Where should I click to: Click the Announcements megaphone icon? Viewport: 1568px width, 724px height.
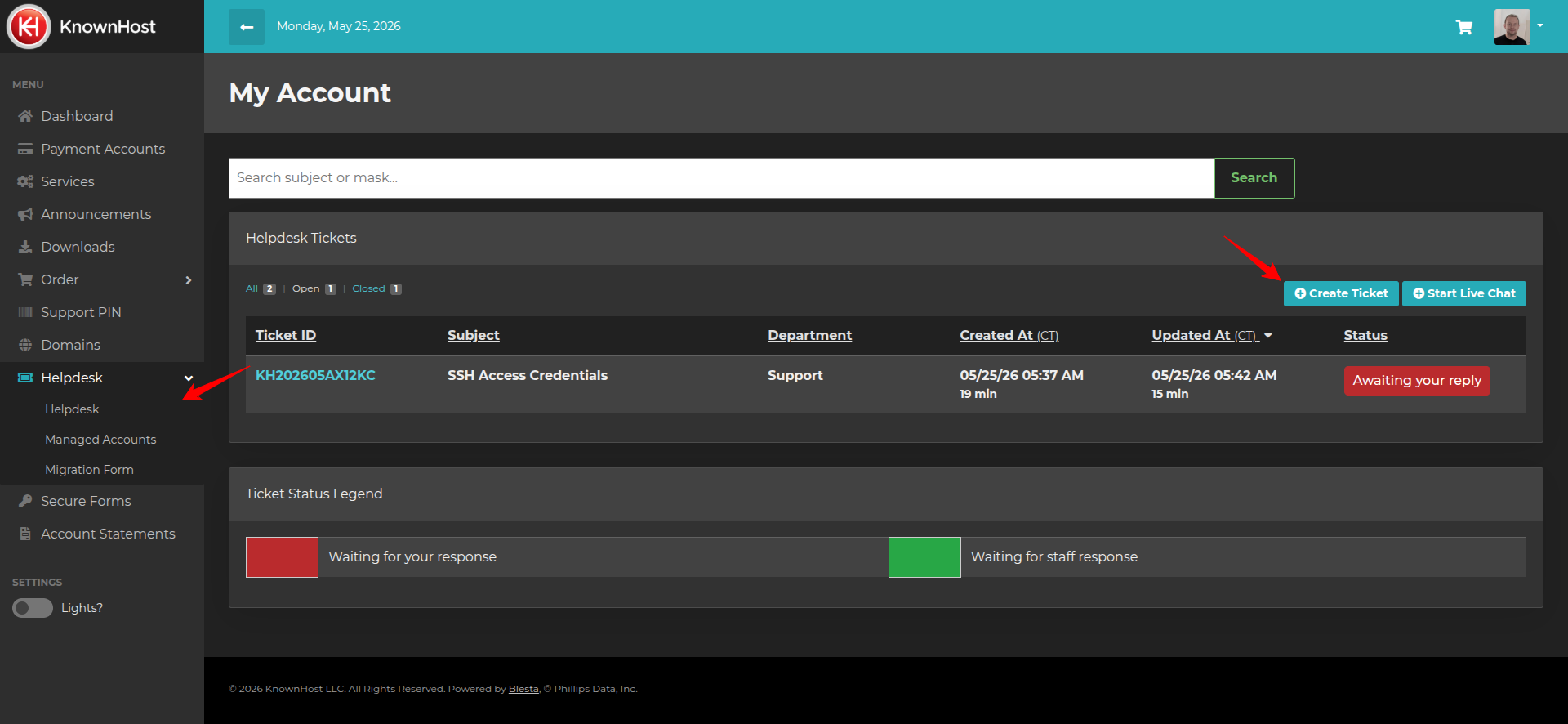click(x=25, y=214)
